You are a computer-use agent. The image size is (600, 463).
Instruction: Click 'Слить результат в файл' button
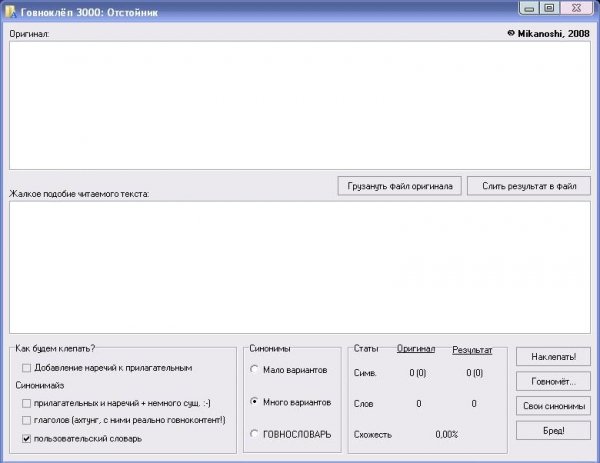(528, 185)
